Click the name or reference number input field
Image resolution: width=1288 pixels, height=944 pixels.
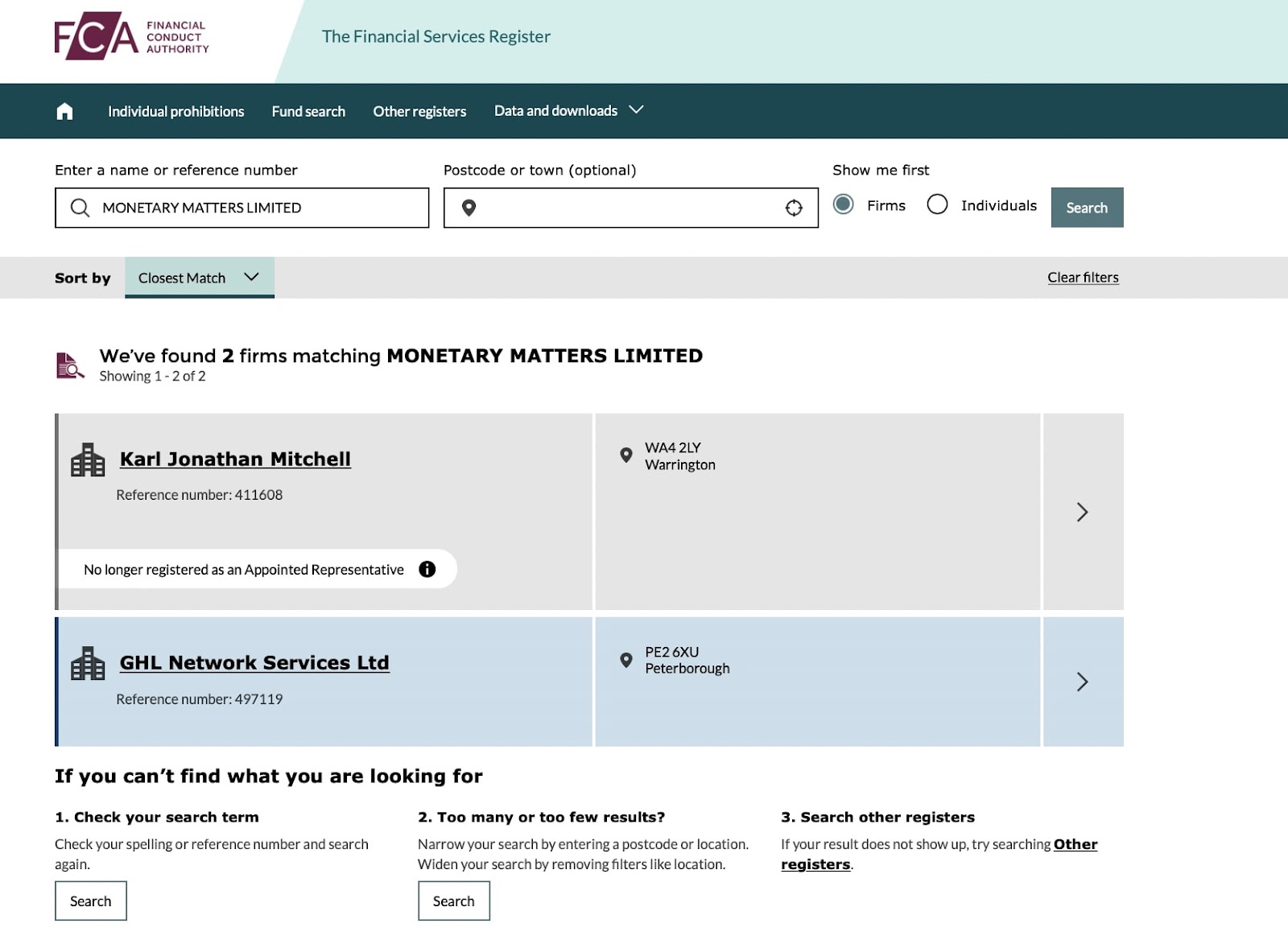[242, 208]
